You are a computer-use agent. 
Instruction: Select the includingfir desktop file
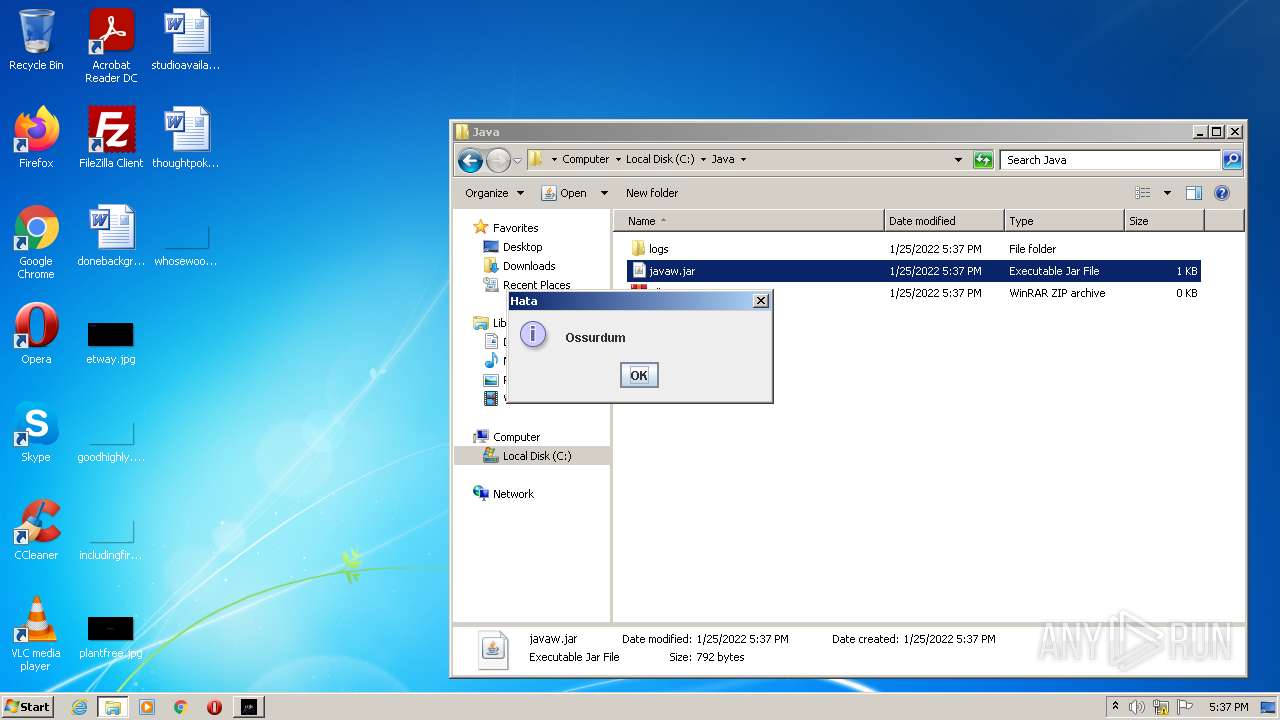point(111,540)
